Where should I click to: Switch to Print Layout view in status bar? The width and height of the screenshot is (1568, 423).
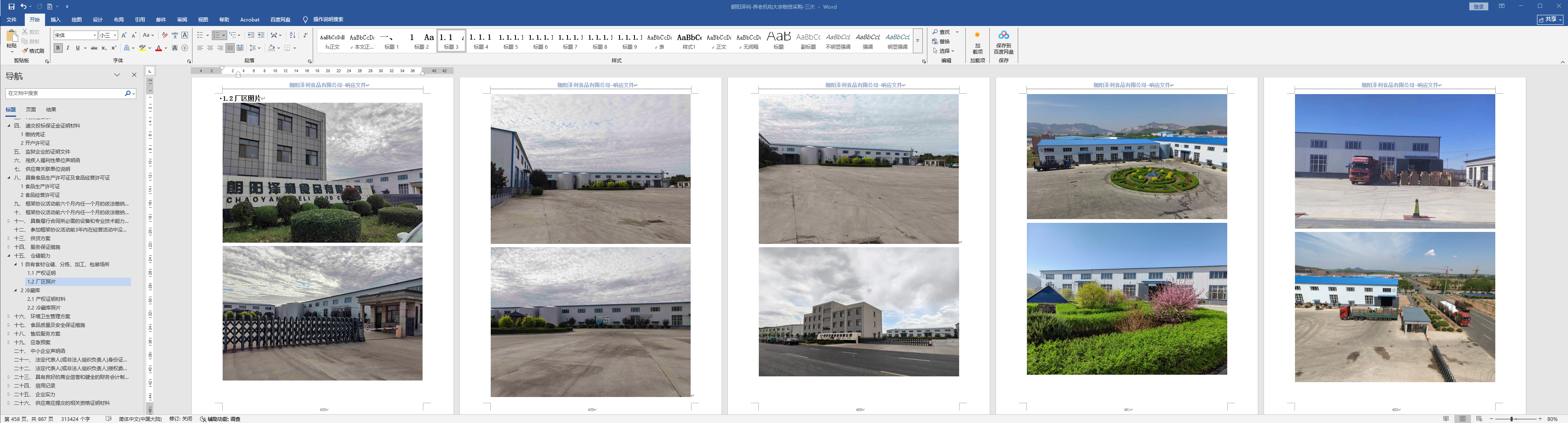click(x=1462, y=419)
